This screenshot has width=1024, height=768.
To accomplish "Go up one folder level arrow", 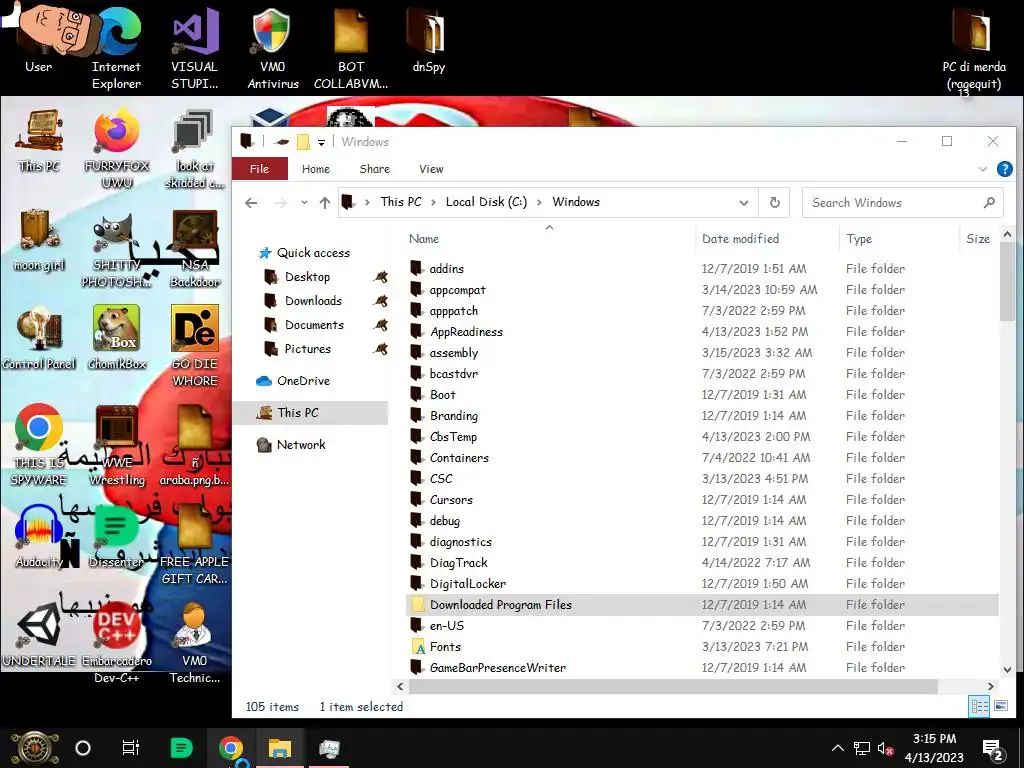I will [x=325, y=203].
